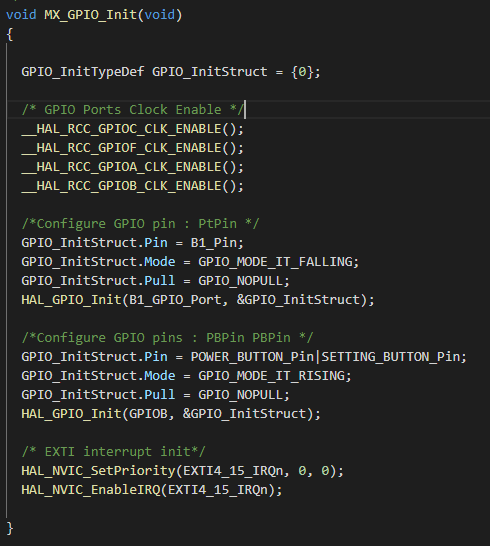Click __HAL_RCC_GPIOB_CLK_ENABLE call
This screenshot has width=490, height=546.
(x=133, y=186)
